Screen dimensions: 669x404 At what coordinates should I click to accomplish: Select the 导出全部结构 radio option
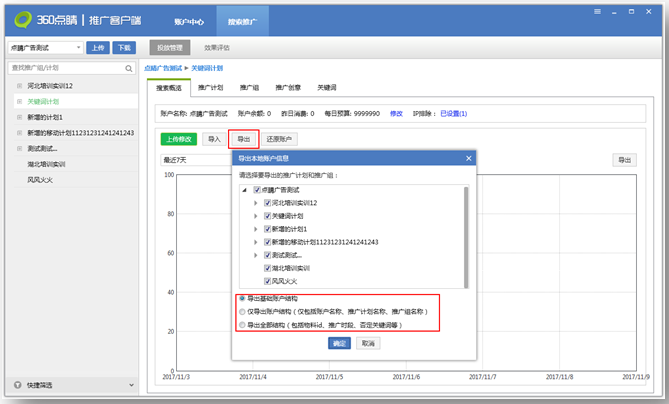click(241, 324)
